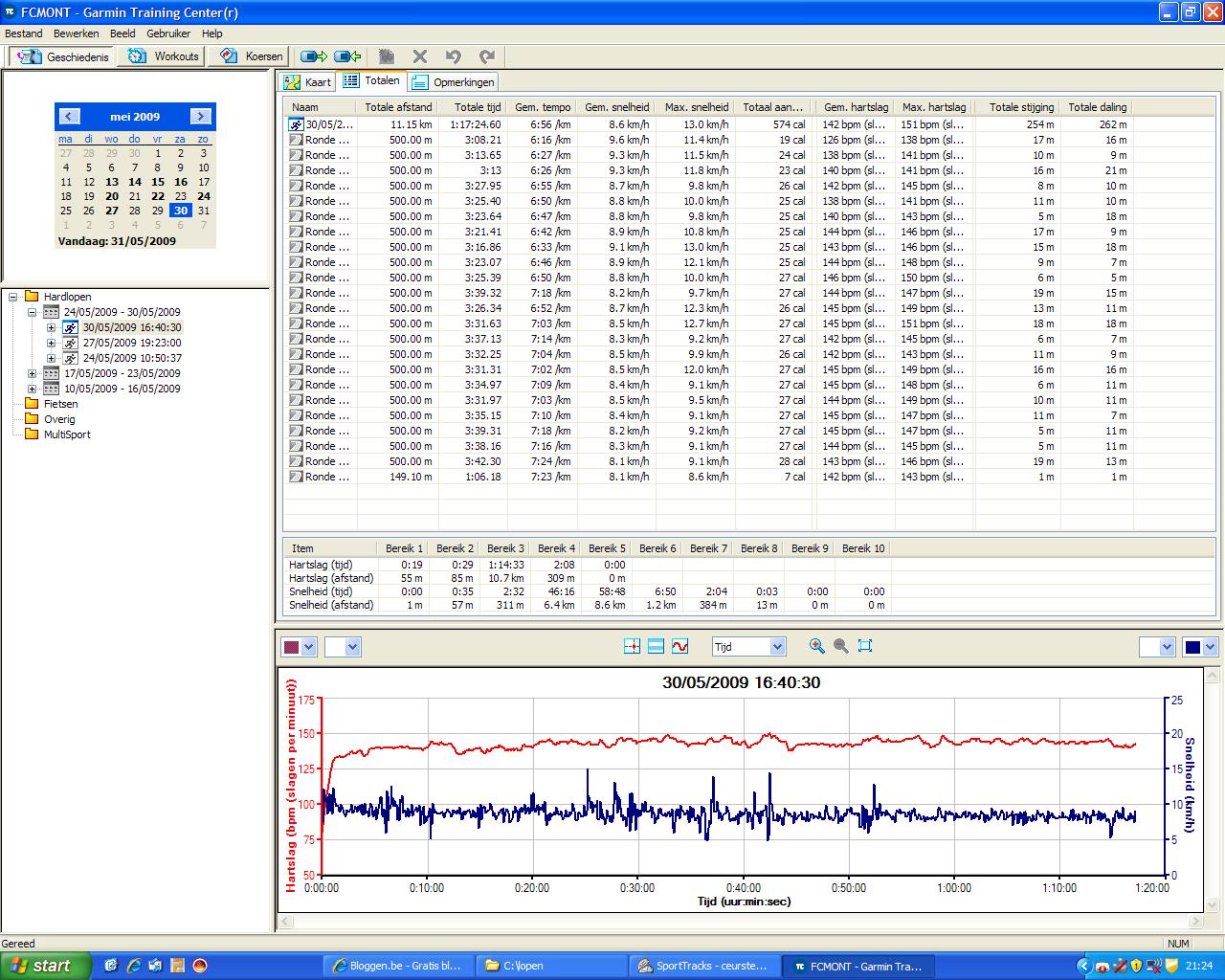Expand week 10/05/2009 - 16/05/2009
Image resolution: width=1225 pixels, height=980 pixels.
pos(32,389)
